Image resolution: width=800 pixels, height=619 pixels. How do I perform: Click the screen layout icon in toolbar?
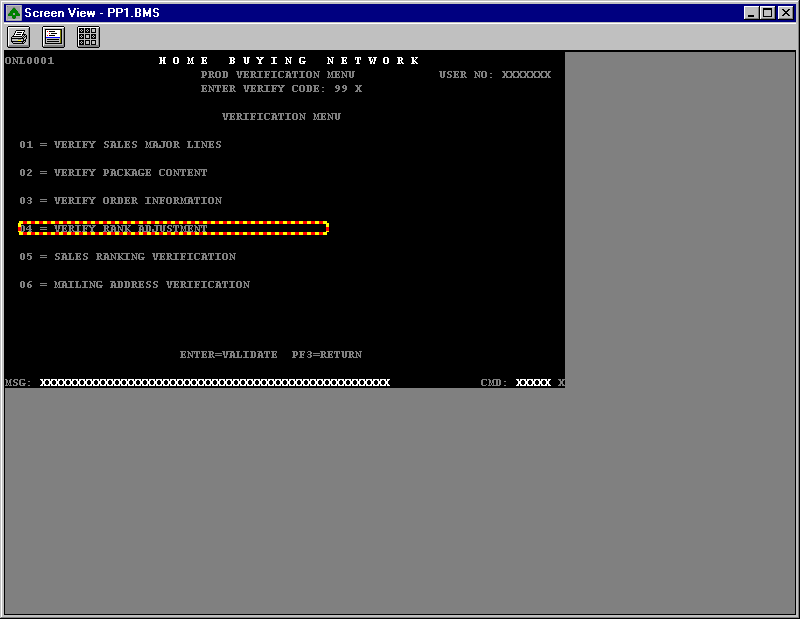coord(53,37)
